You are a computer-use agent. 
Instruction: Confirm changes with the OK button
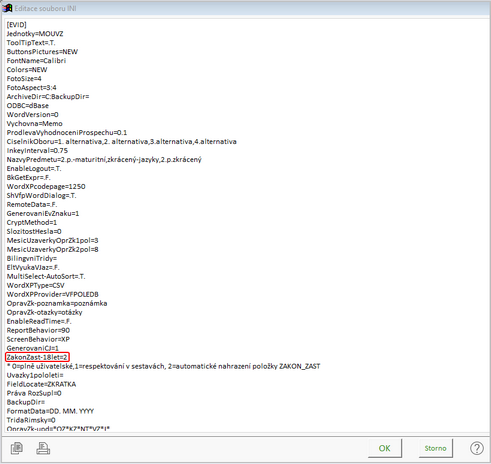[x=385, y=448]
